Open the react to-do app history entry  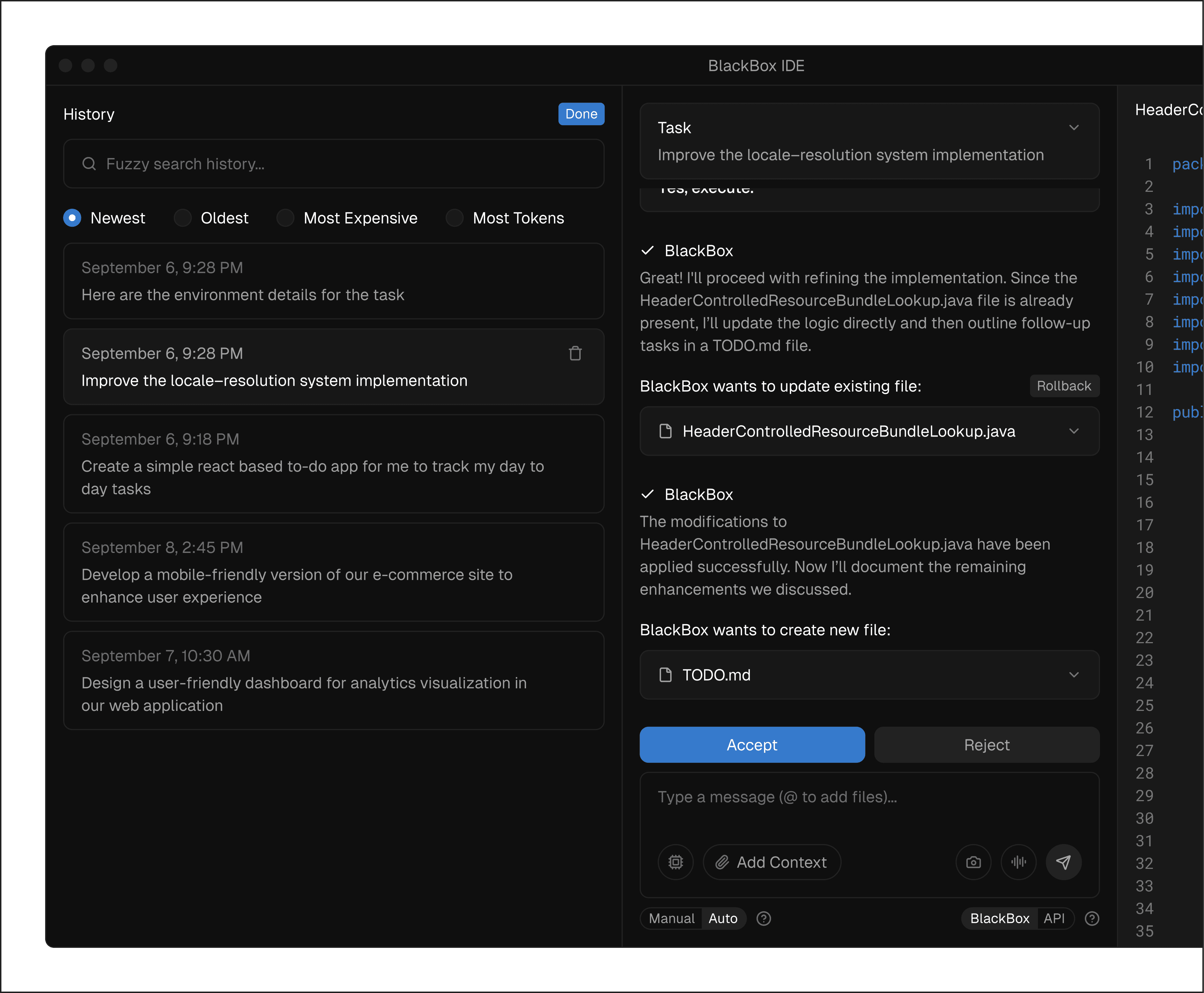[x=334, y=464]
